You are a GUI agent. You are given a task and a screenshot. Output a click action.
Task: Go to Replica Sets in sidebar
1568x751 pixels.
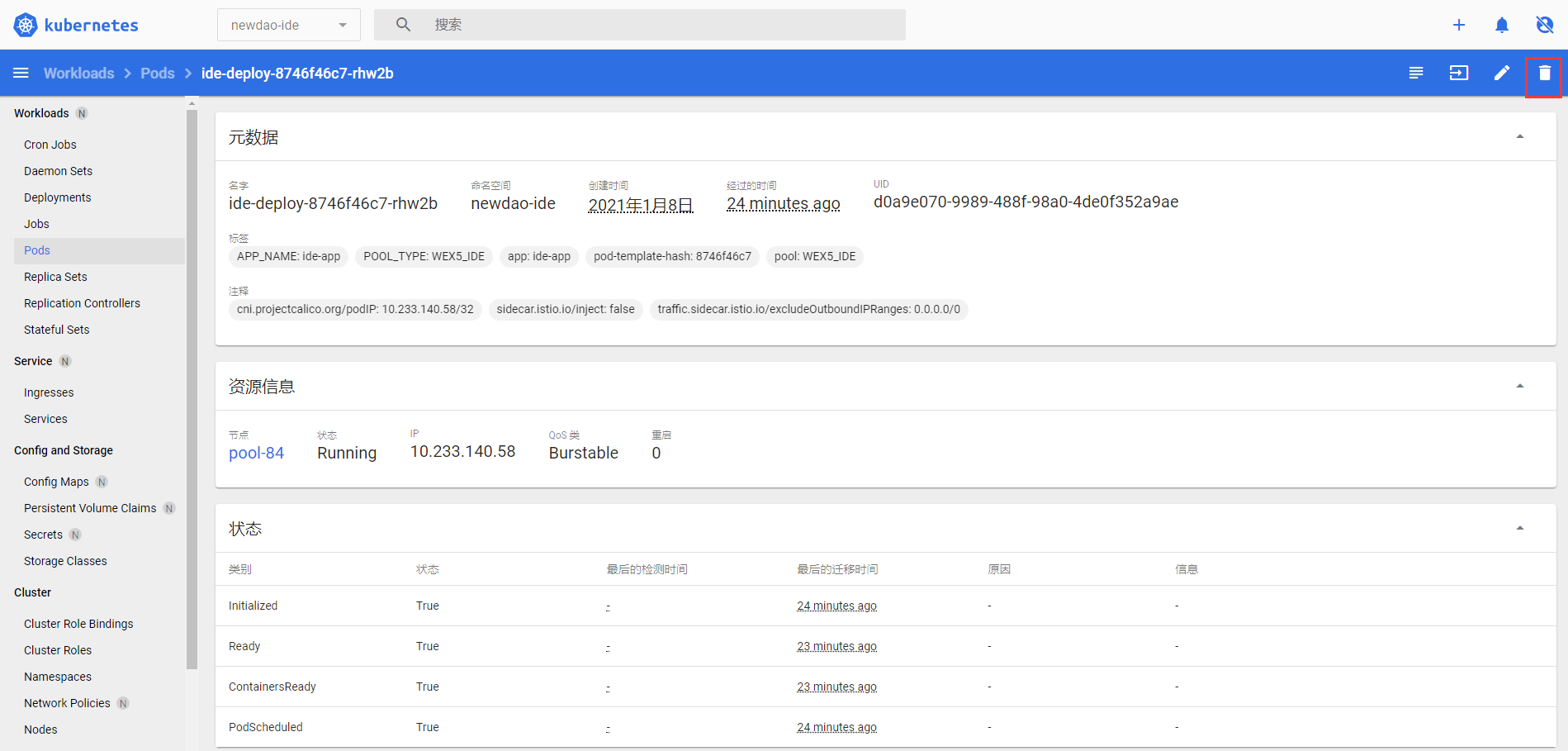55,277
